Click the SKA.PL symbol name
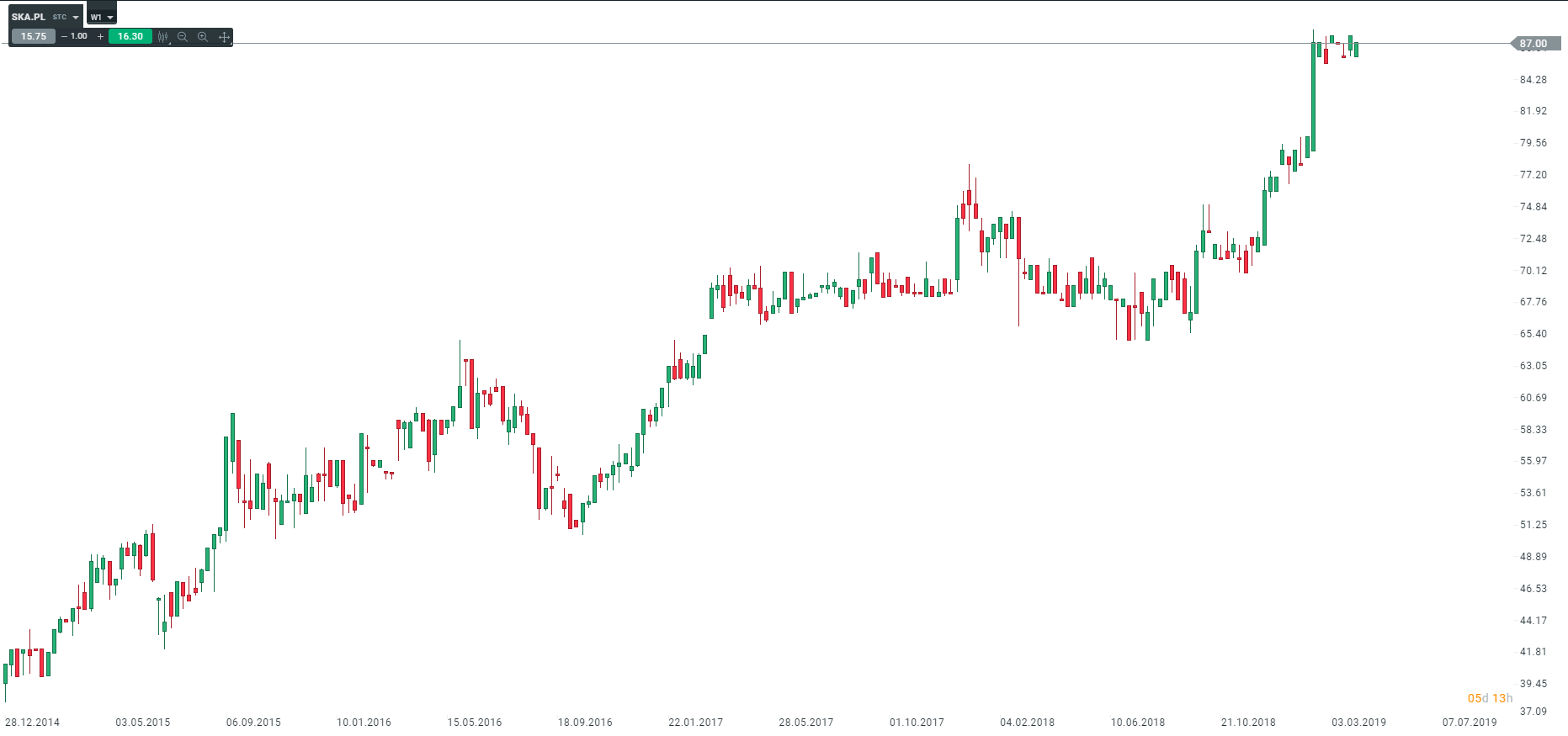 pos(29,17)
